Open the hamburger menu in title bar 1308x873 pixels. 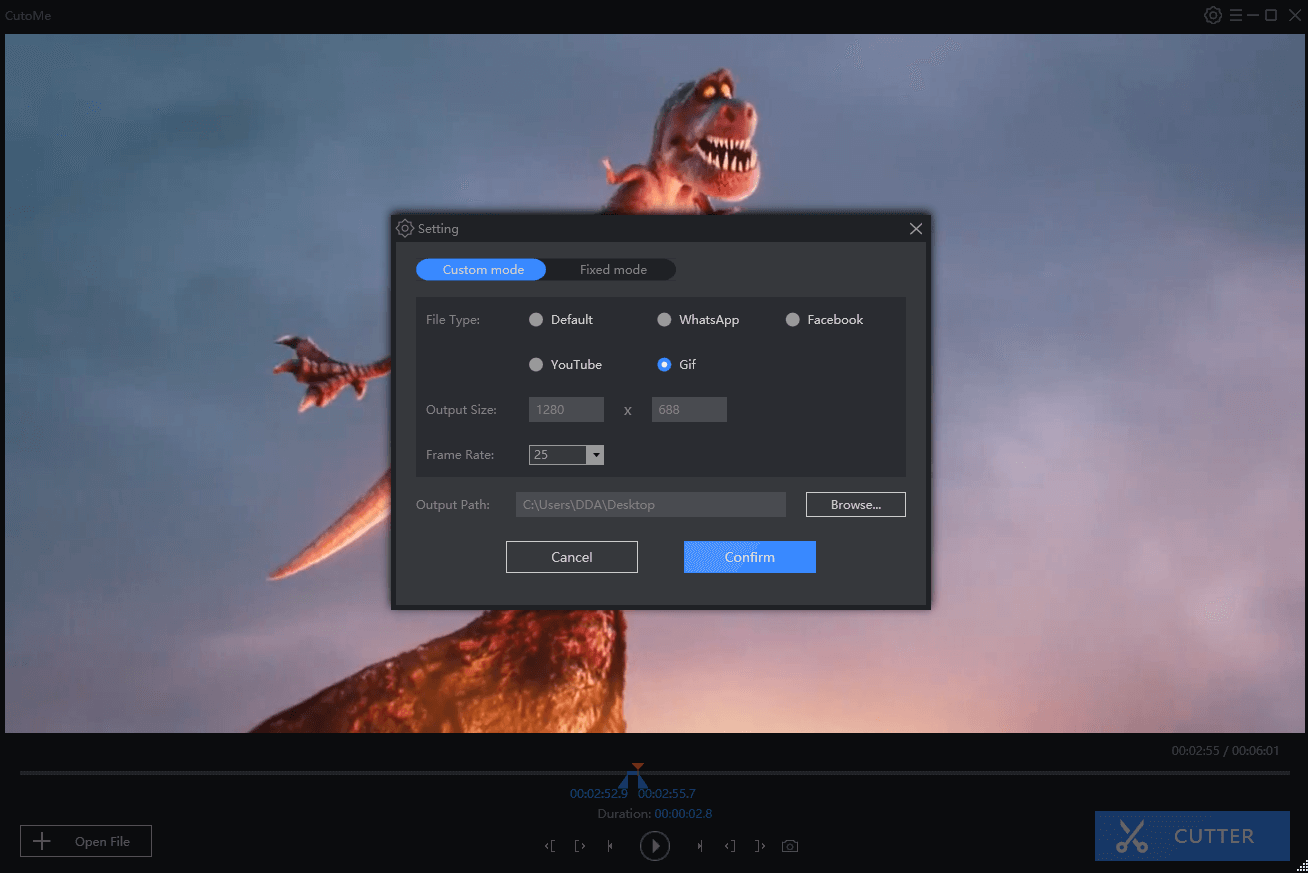click(1236, 15)
